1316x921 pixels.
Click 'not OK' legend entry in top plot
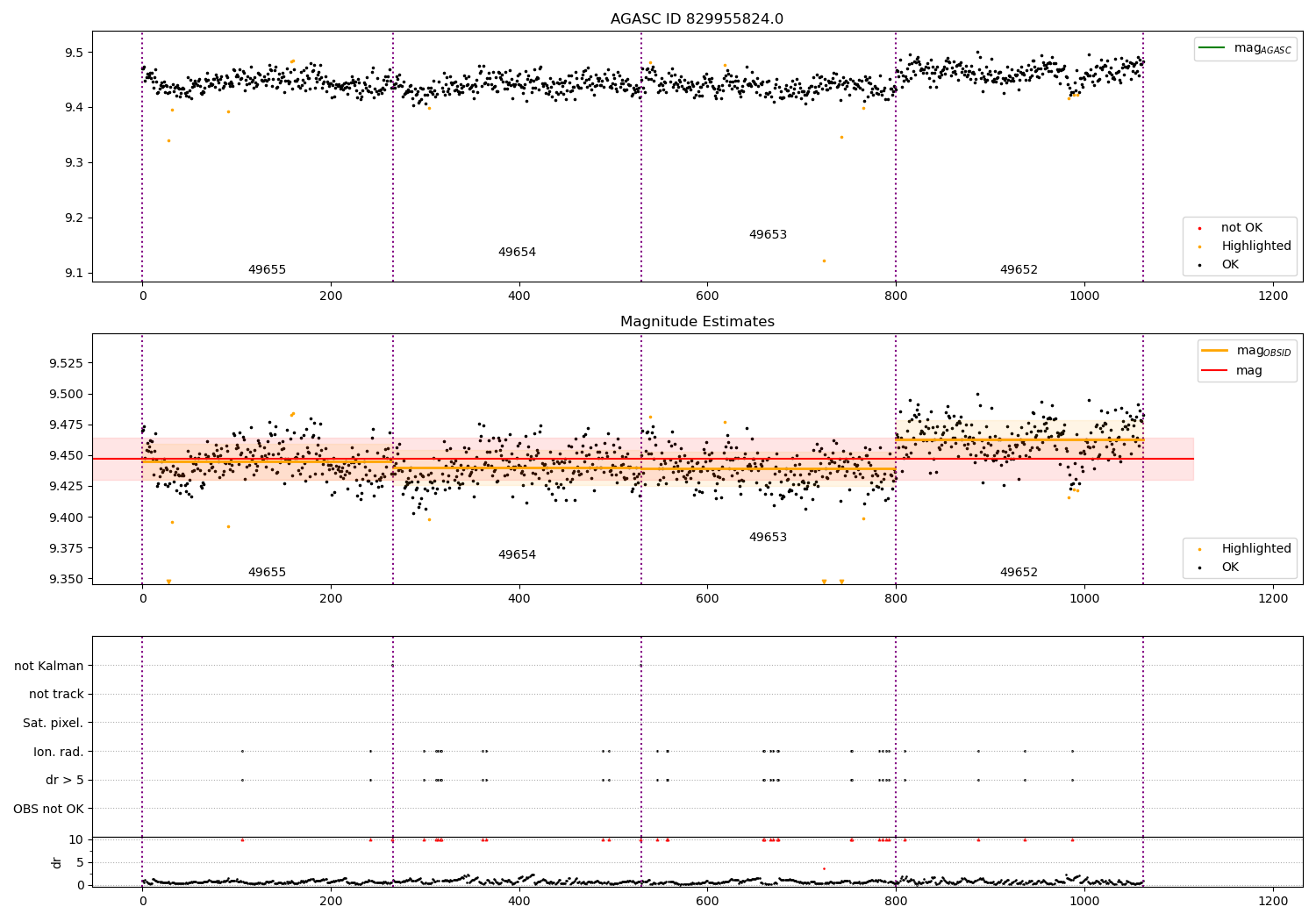1232,228
